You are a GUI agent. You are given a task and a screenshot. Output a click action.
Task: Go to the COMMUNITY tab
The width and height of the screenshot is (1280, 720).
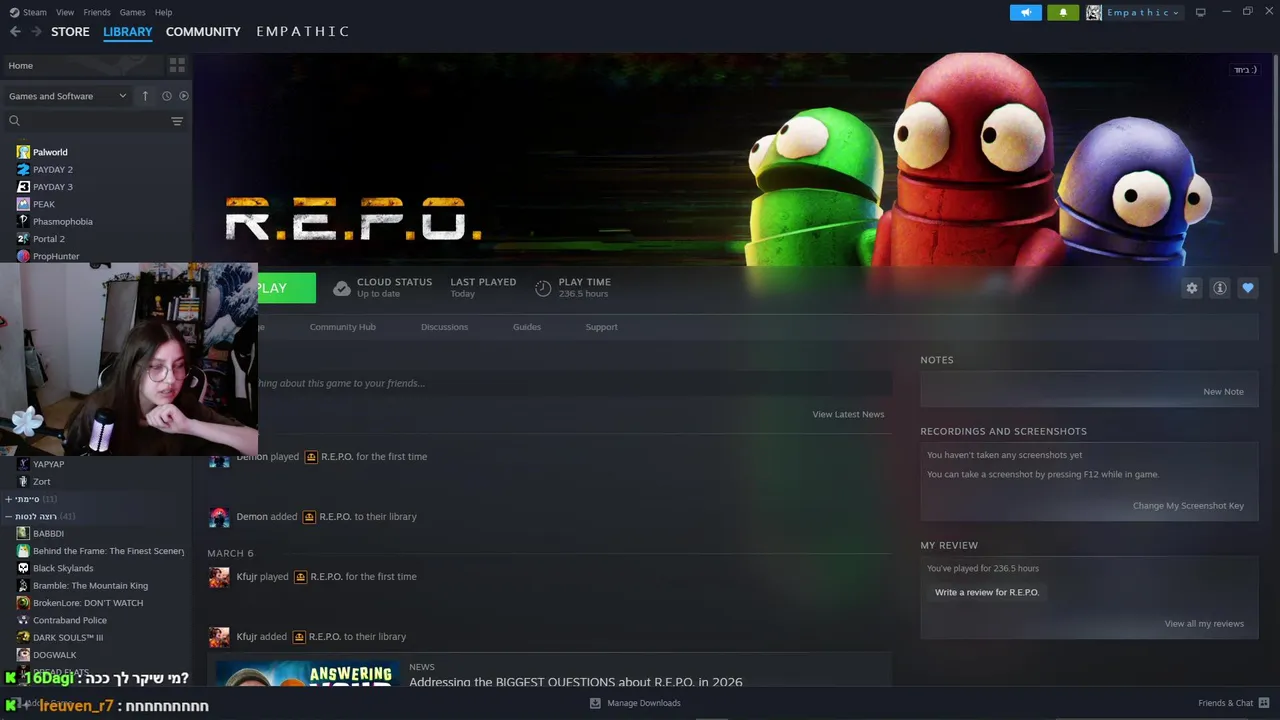203,32
